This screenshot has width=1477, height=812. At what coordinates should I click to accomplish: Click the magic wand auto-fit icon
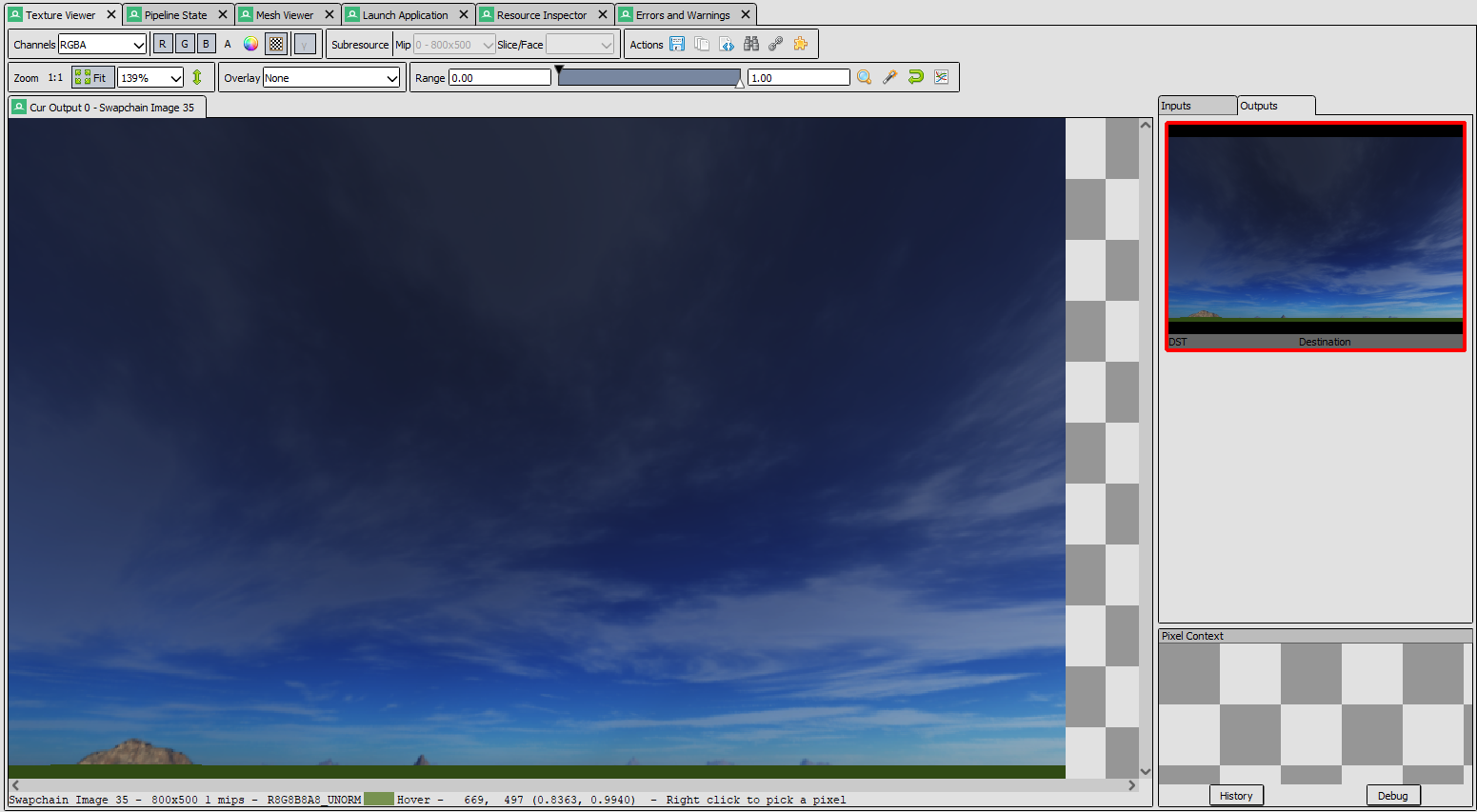click(x=889, y=77)
